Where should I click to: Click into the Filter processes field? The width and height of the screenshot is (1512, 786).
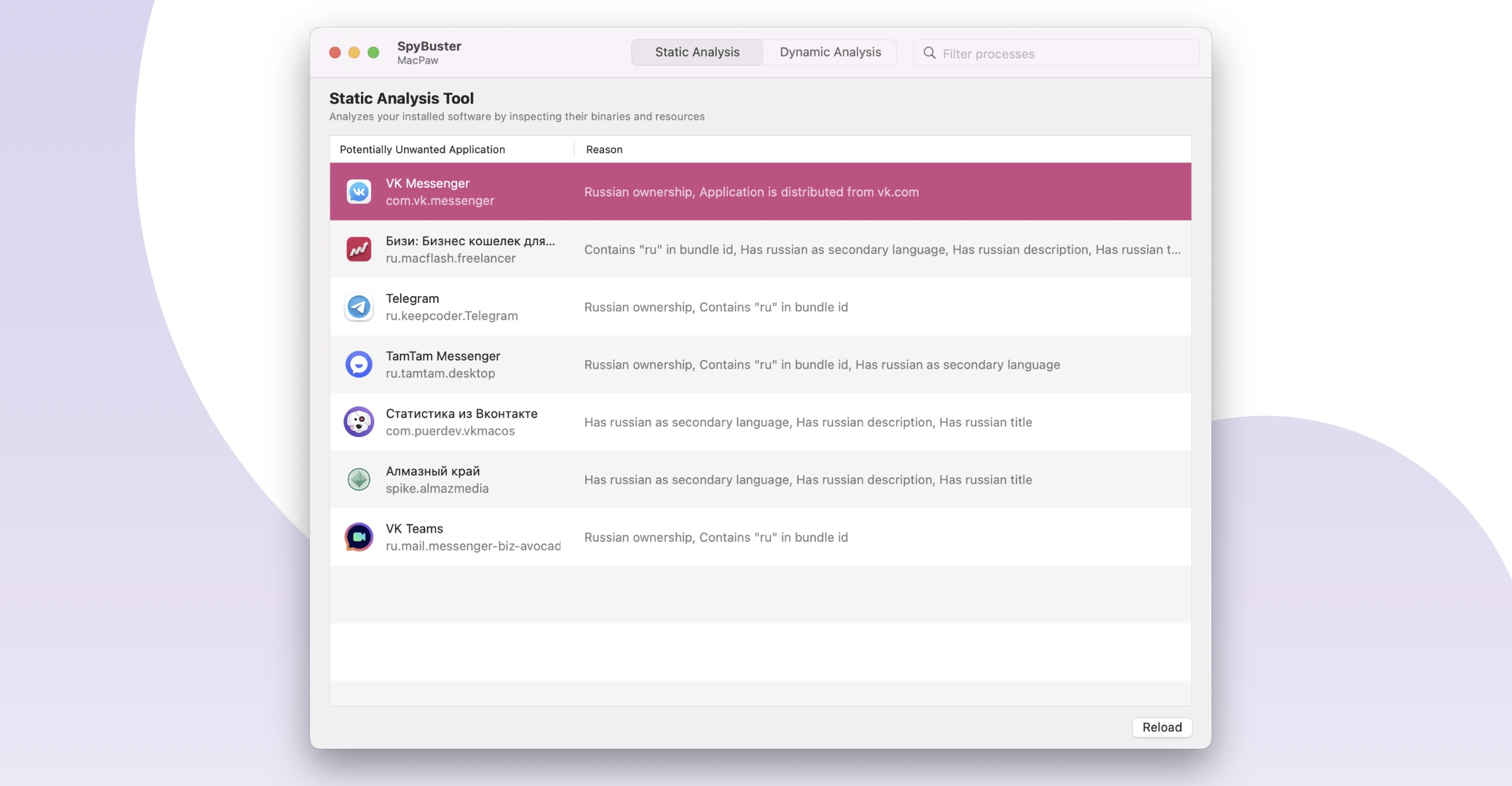click(1062, 53)
